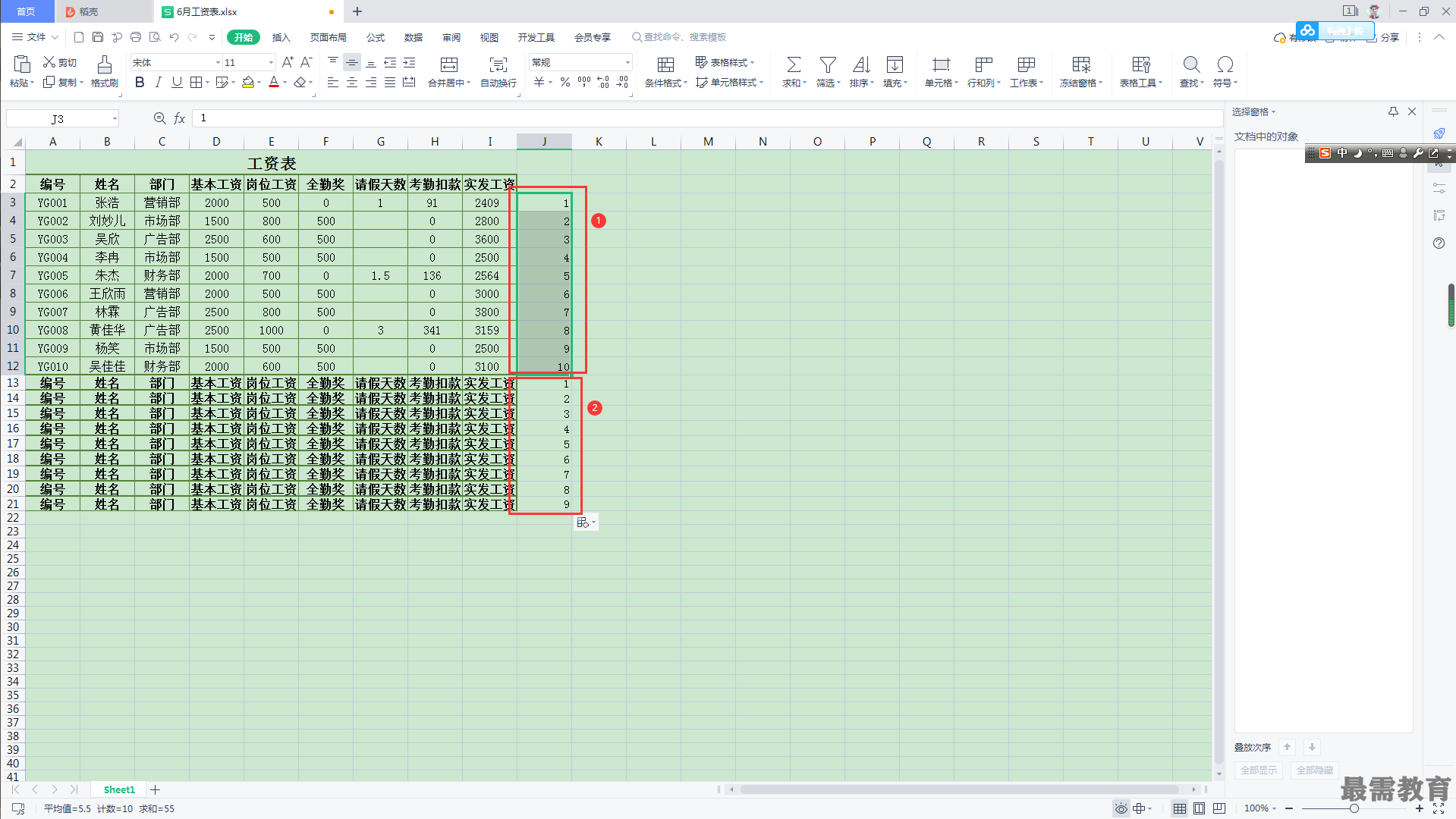Click thousands separator 000 icon
The height and width of the screenshot is (819, 1456).
click(584, 83)
